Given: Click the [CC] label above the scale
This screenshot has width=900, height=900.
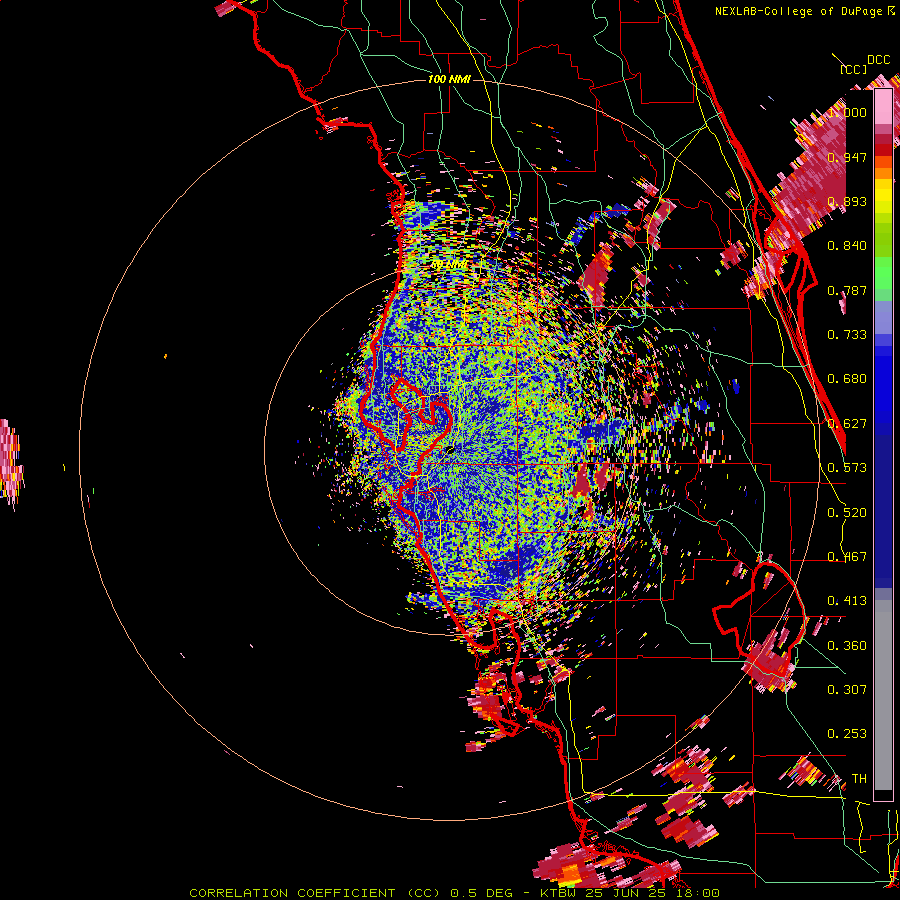Looking at the screenshot, I should click(x=854, y=69).
